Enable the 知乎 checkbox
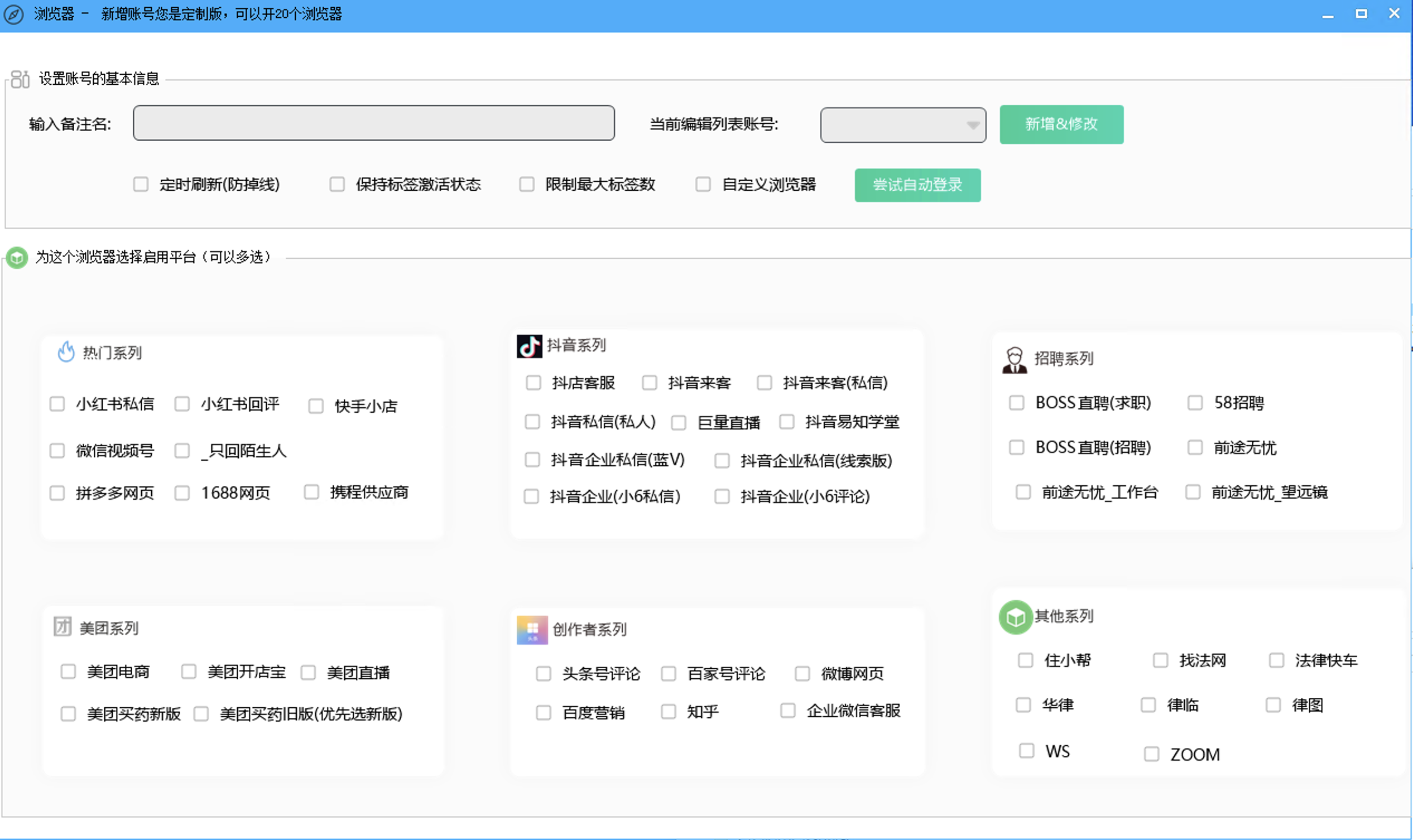Screen dimensions: 1413x840 (x=669, y=712)
